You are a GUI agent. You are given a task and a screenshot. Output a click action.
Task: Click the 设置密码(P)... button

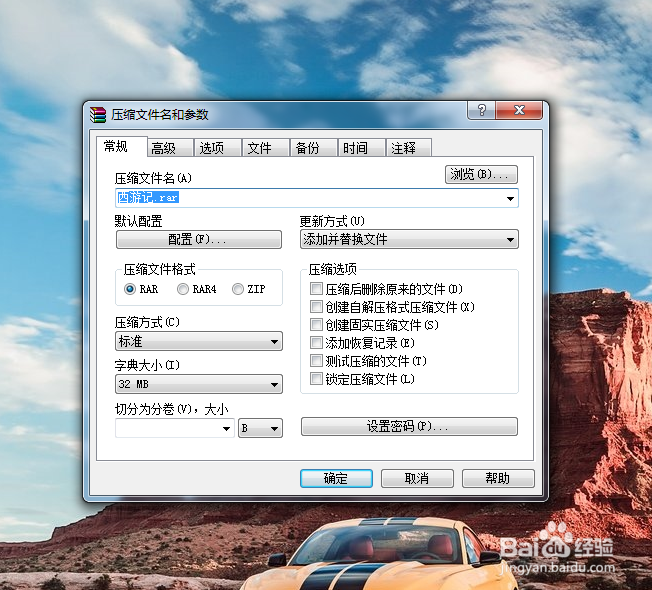pos(409,427)
